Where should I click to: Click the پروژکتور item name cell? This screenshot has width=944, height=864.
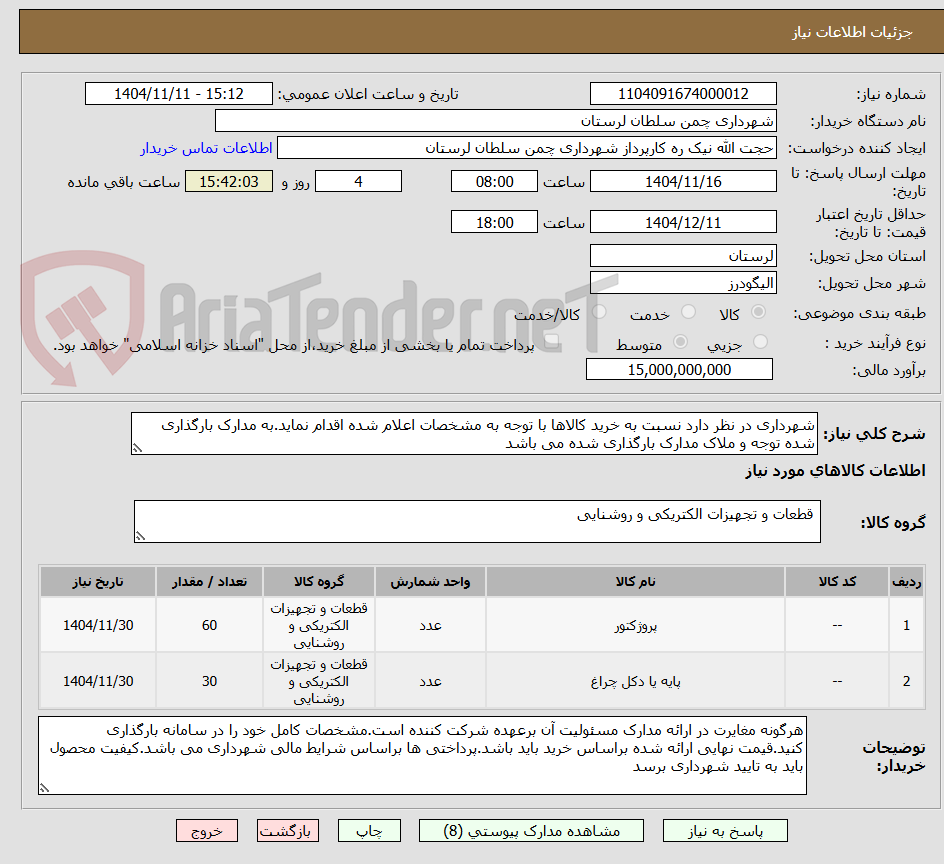pos(635,626)
